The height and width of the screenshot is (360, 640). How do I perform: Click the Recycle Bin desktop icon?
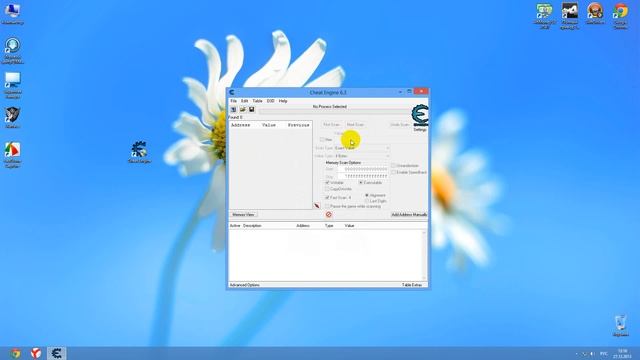click(620, 325)
